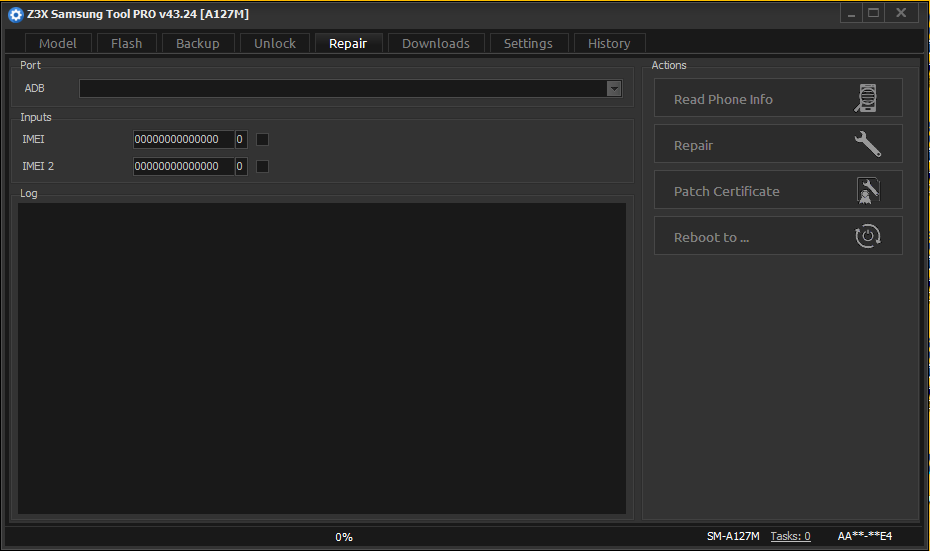The height and width of the screenshot is (551, 930).
Task: Click the Z3X gear app icon in title bar
Action: coord(15,14)
